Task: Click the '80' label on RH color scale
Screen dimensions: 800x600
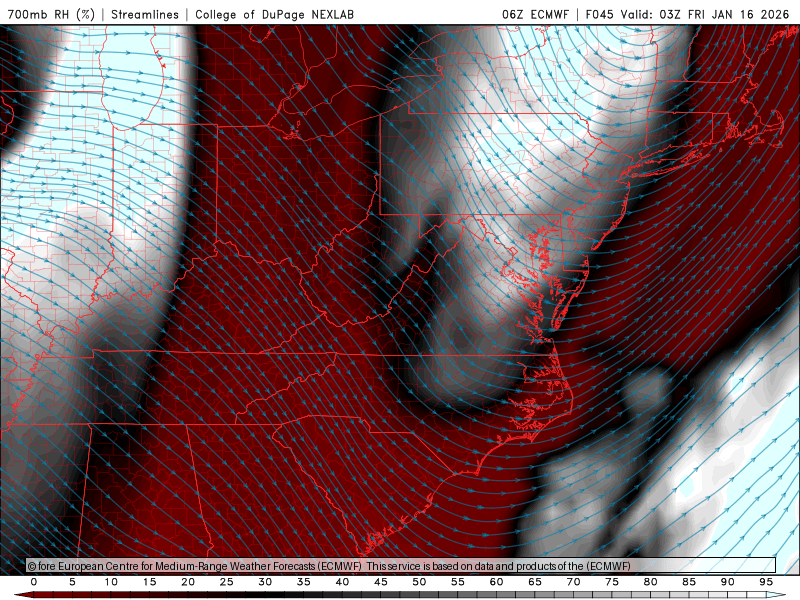Action: pyautogui.click(x=651, y=582)
